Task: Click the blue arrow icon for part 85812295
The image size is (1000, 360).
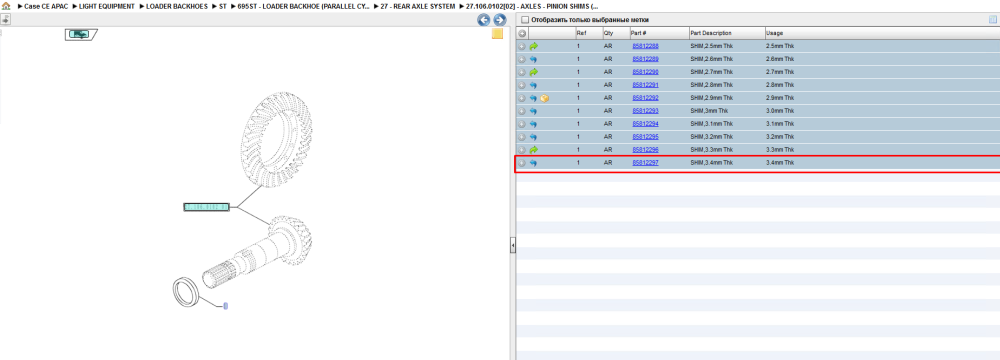Action: 534,137
